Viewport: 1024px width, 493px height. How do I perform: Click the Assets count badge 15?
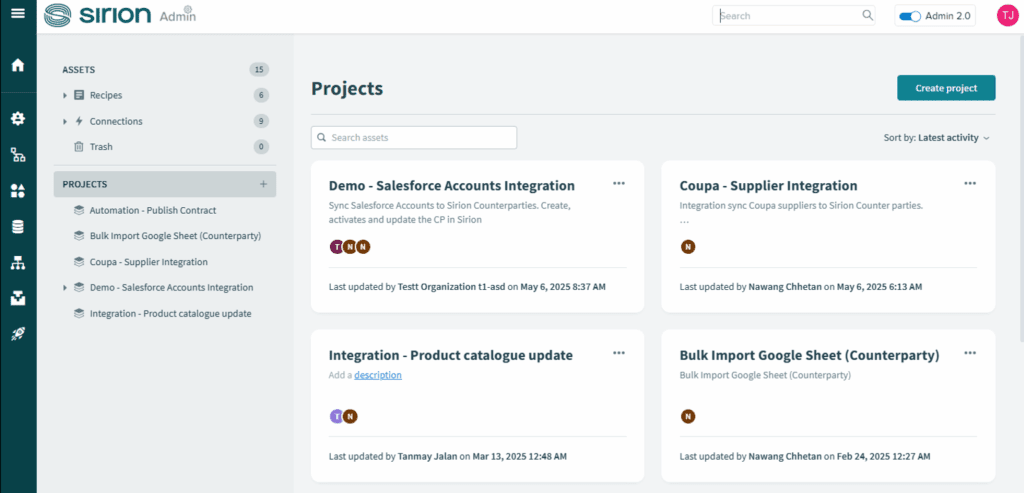[259, 69]
